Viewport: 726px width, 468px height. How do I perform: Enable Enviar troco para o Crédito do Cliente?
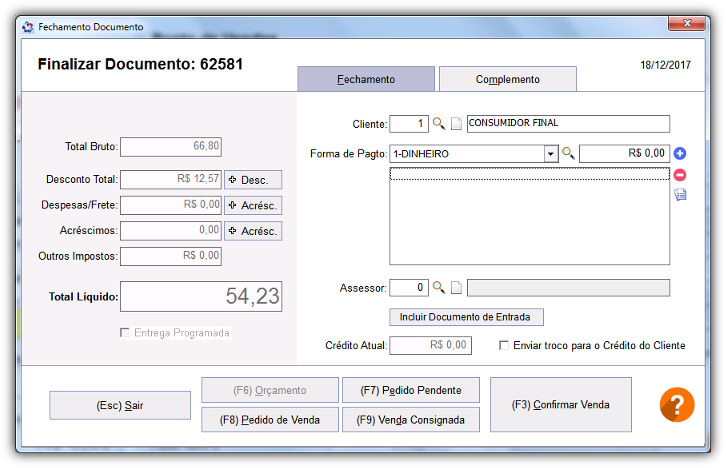coord(504,345)
